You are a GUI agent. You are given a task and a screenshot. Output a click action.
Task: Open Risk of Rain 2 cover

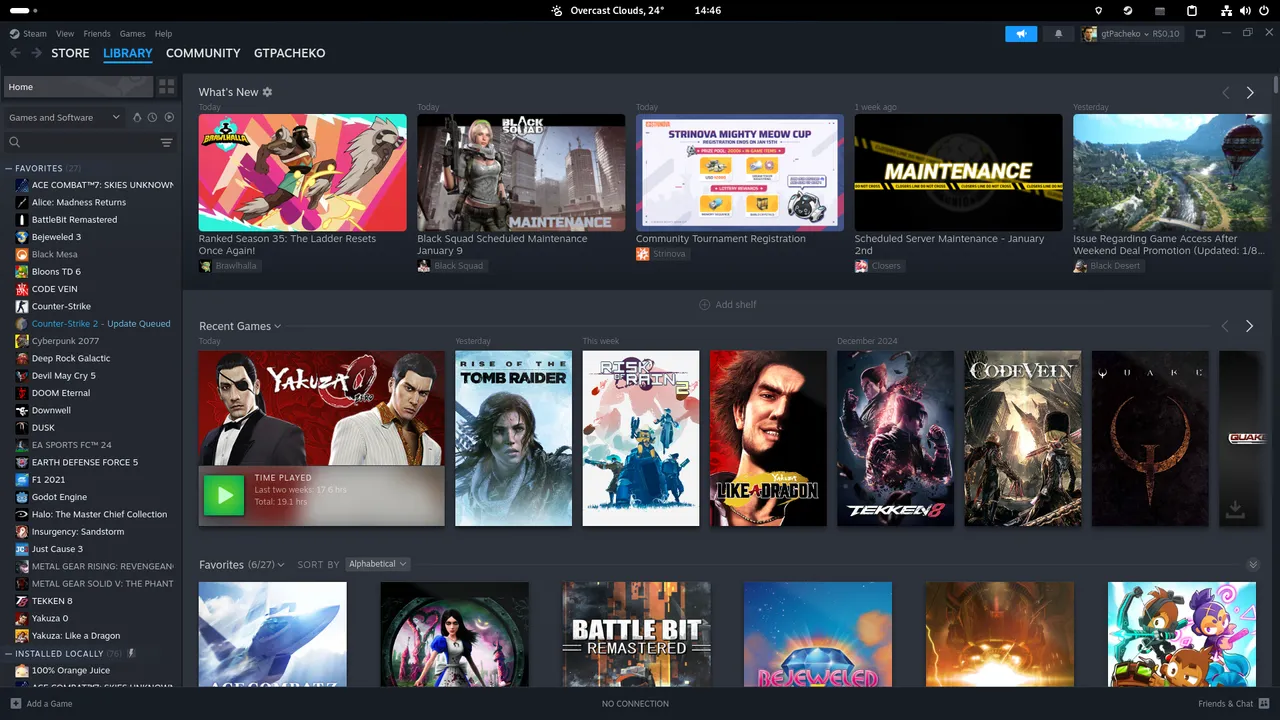click(x=641, y=438)
